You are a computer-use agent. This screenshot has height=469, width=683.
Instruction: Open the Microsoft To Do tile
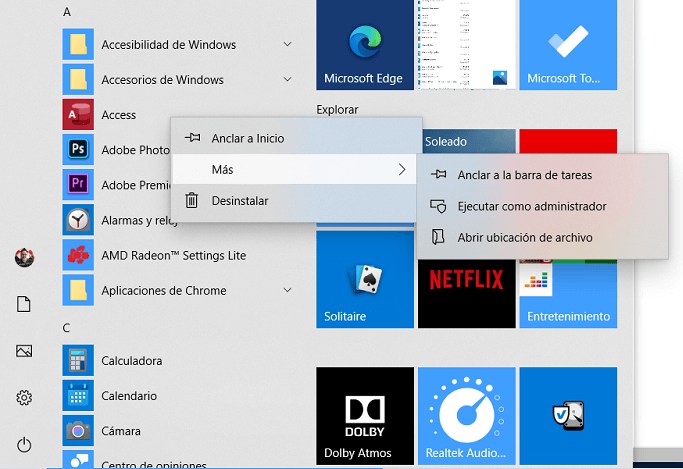coord(568,44)
